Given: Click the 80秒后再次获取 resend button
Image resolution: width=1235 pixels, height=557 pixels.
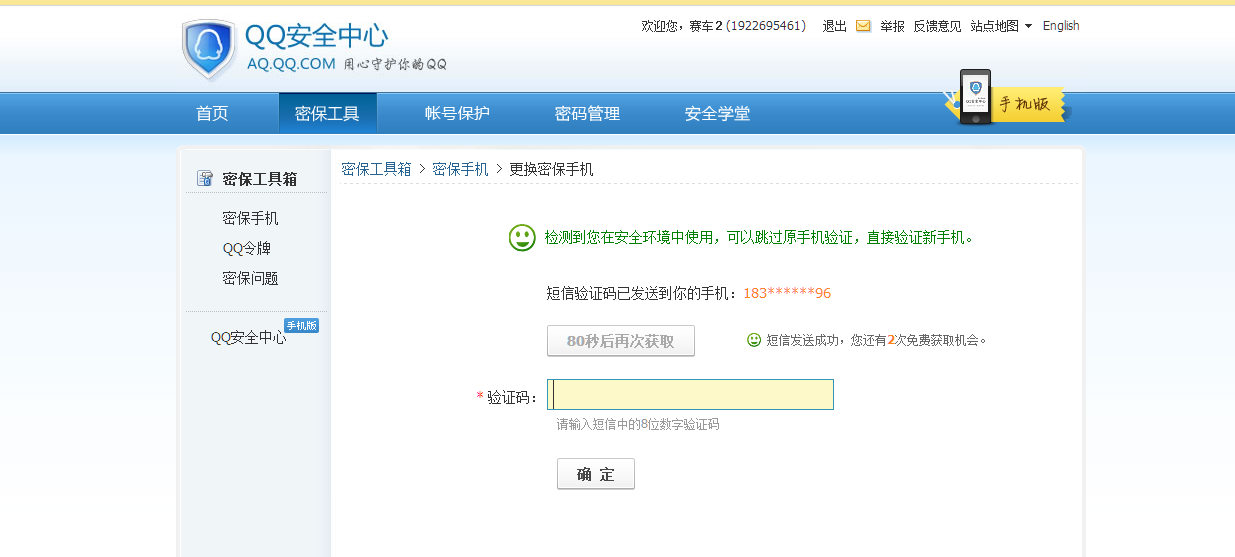Looking at the screenshot, I should pyautogui.click(x=621, y=341).
